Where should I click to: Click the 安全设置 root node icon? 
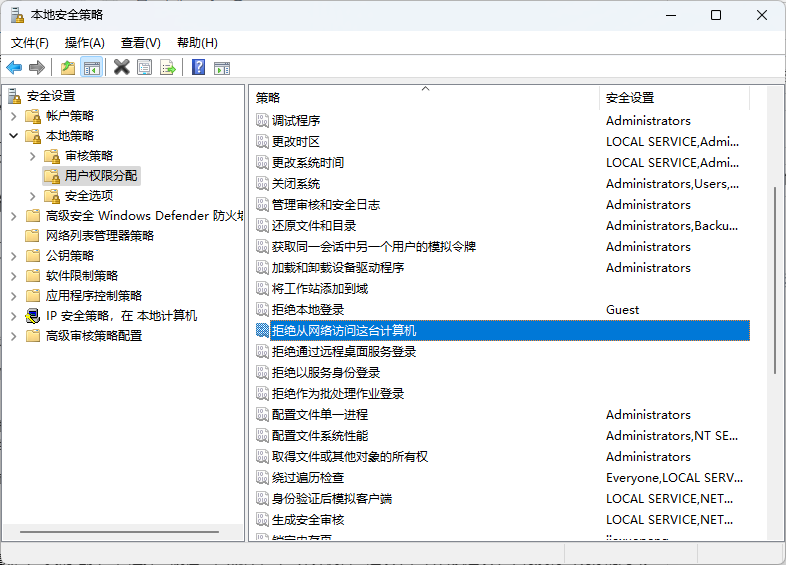15,96
